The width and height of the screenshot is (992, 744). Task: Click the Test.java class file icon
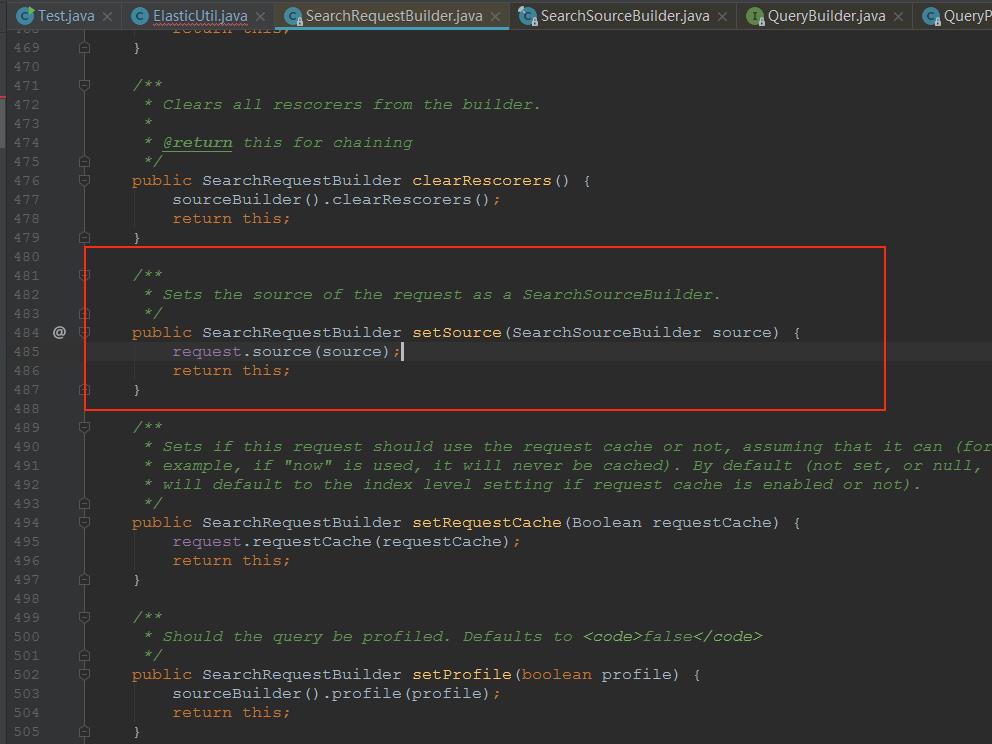click(25, 16)
